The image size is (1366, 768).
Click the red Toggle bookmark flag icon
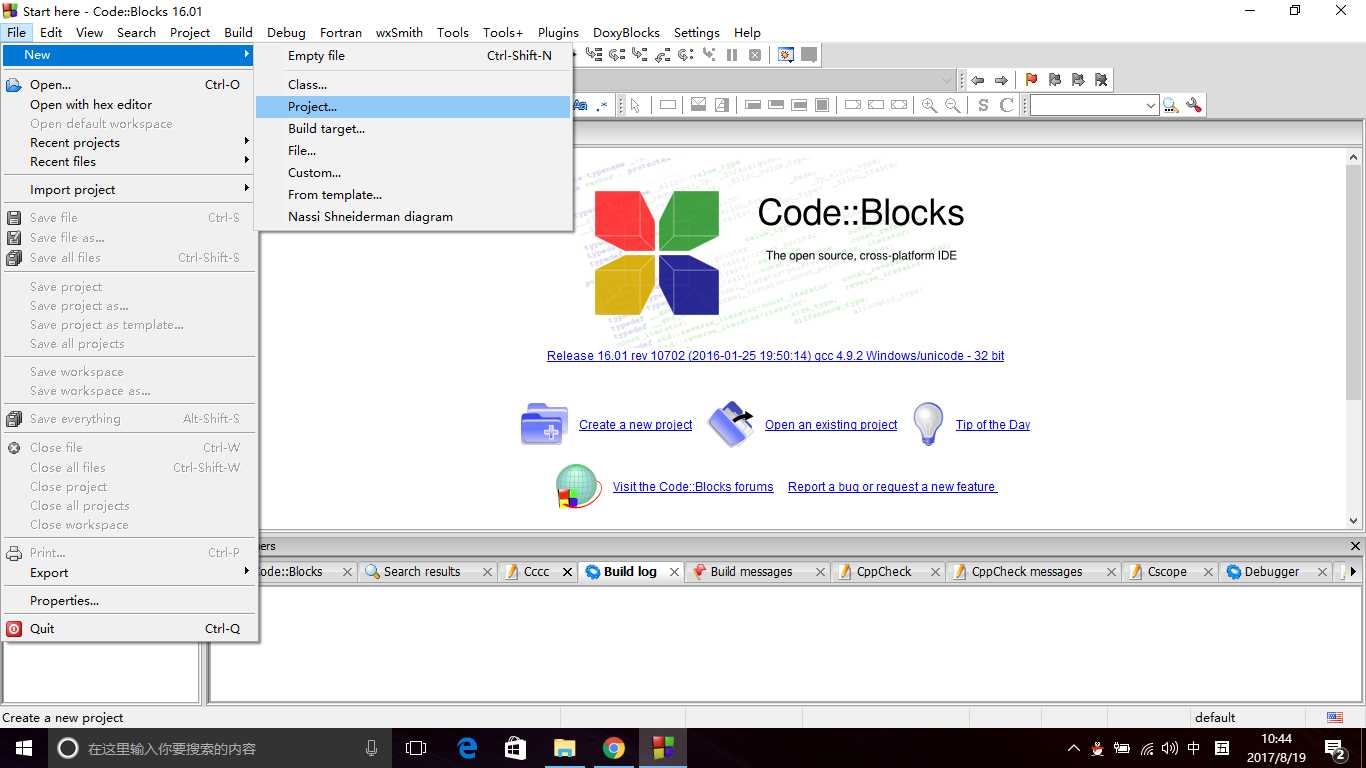pyautogui.click(x=1031, y=80)
